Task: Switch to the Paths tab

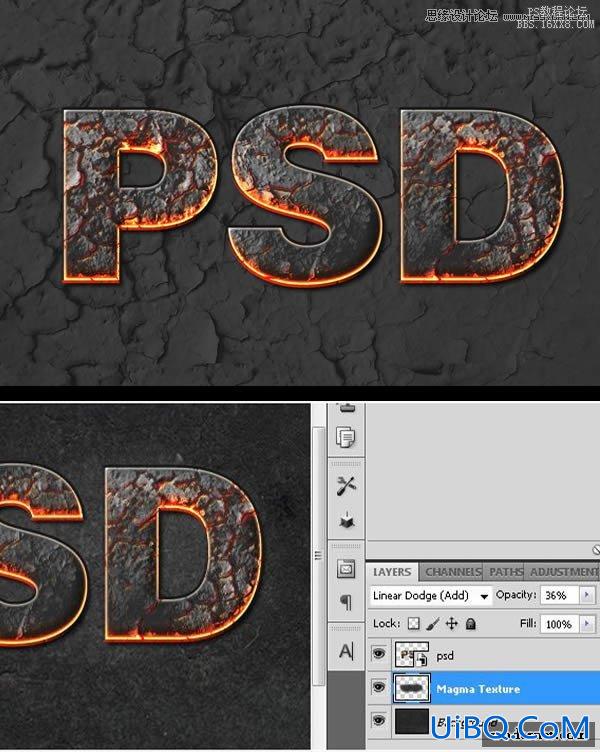Action: [x=506, y=572]
